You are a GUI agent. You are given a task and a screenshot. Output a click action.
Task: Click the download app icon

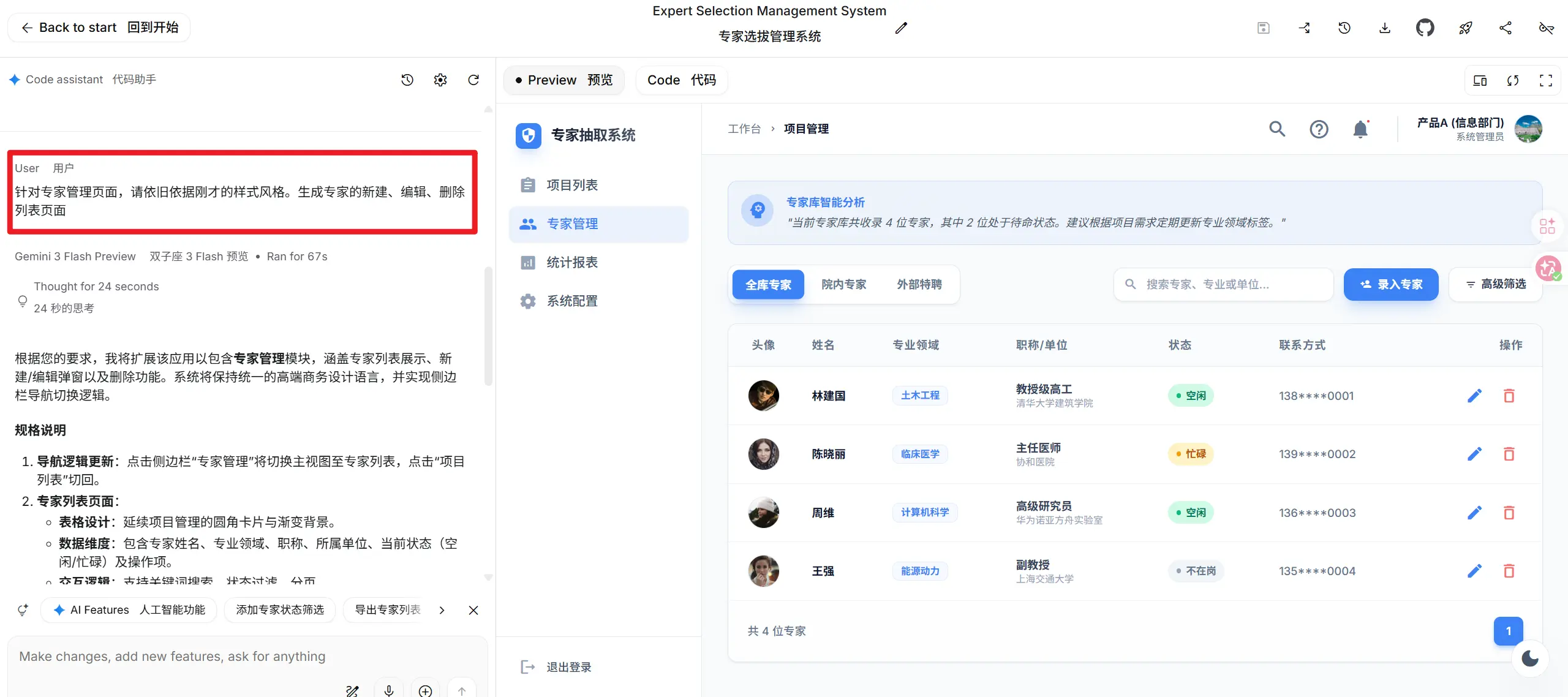pyautogui.click(x=1384, y=28)
